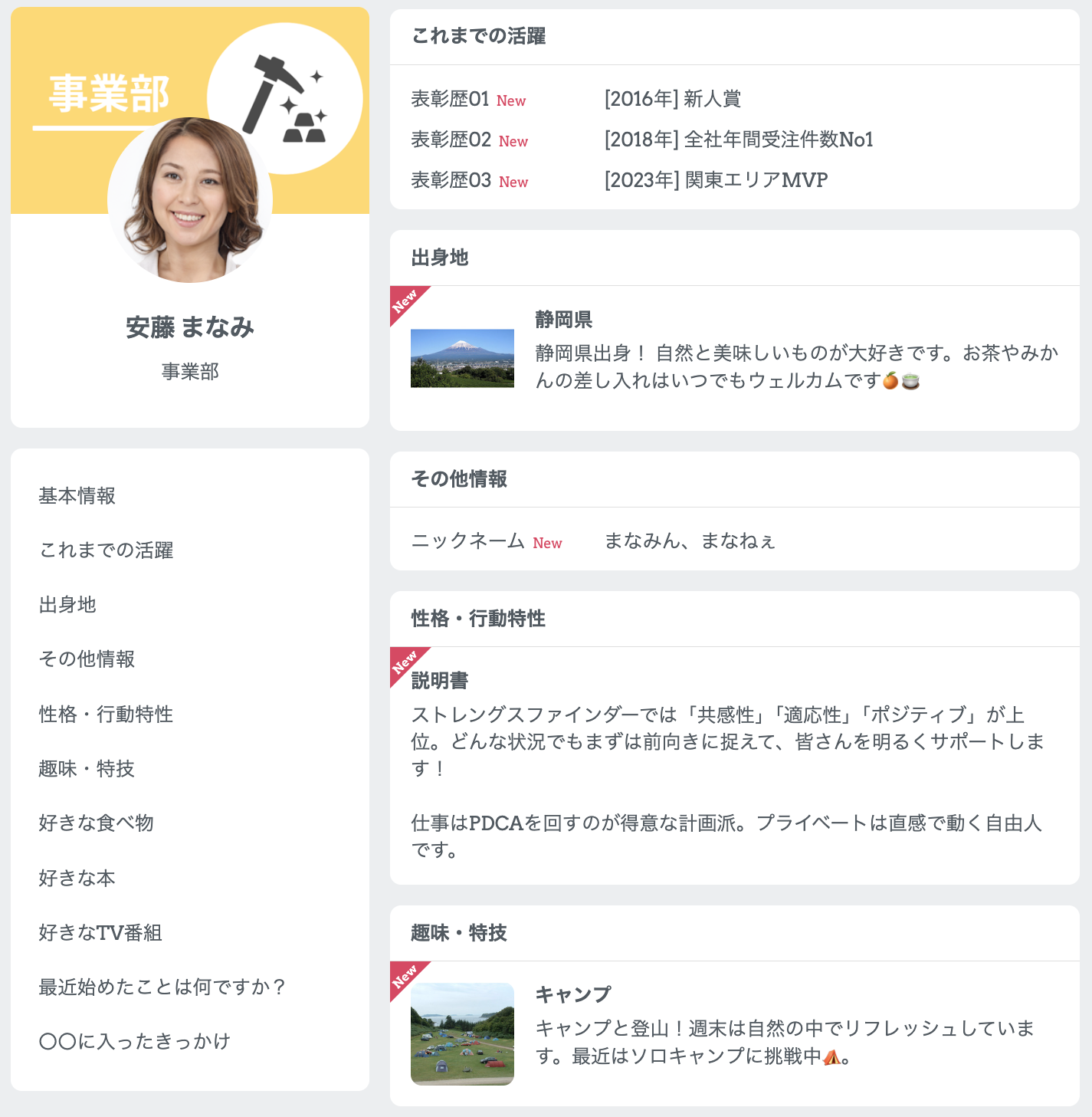1092x1117 pixels.
Task: Select 出身地 in the sidebar navigation
Action: click(x=67, y=605)
